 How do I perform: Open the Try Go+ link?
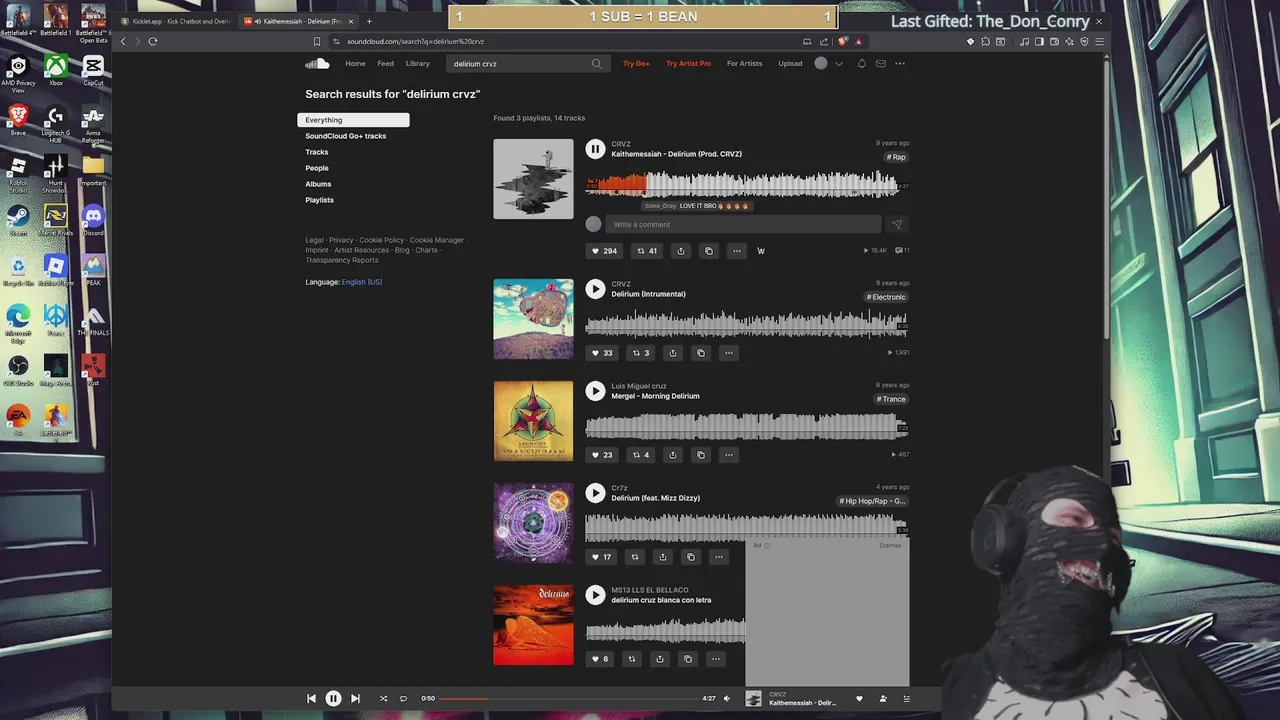coord(636,63)
